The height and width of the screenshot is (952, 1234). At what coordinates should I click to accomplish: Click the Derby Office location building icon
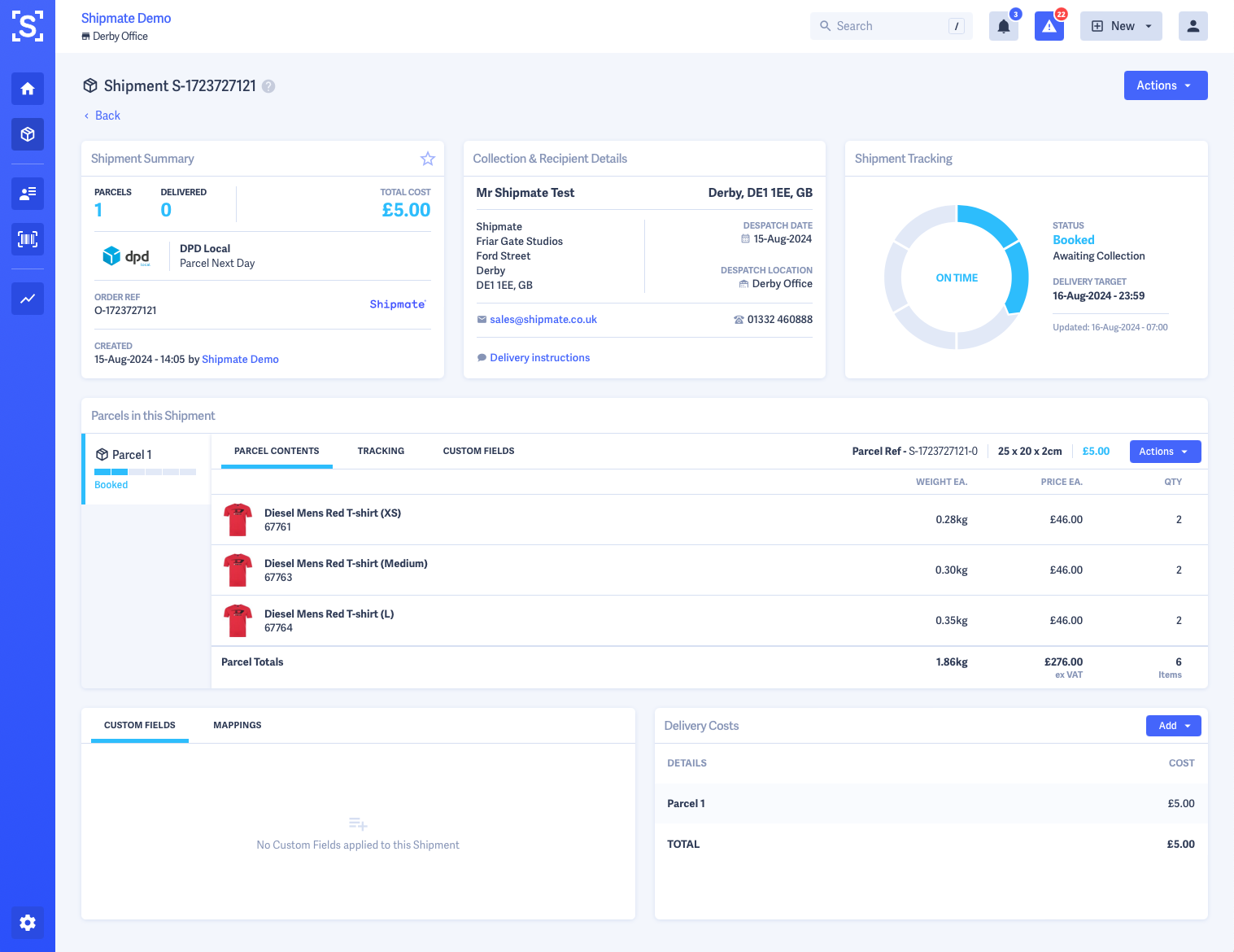click(743, 284)
